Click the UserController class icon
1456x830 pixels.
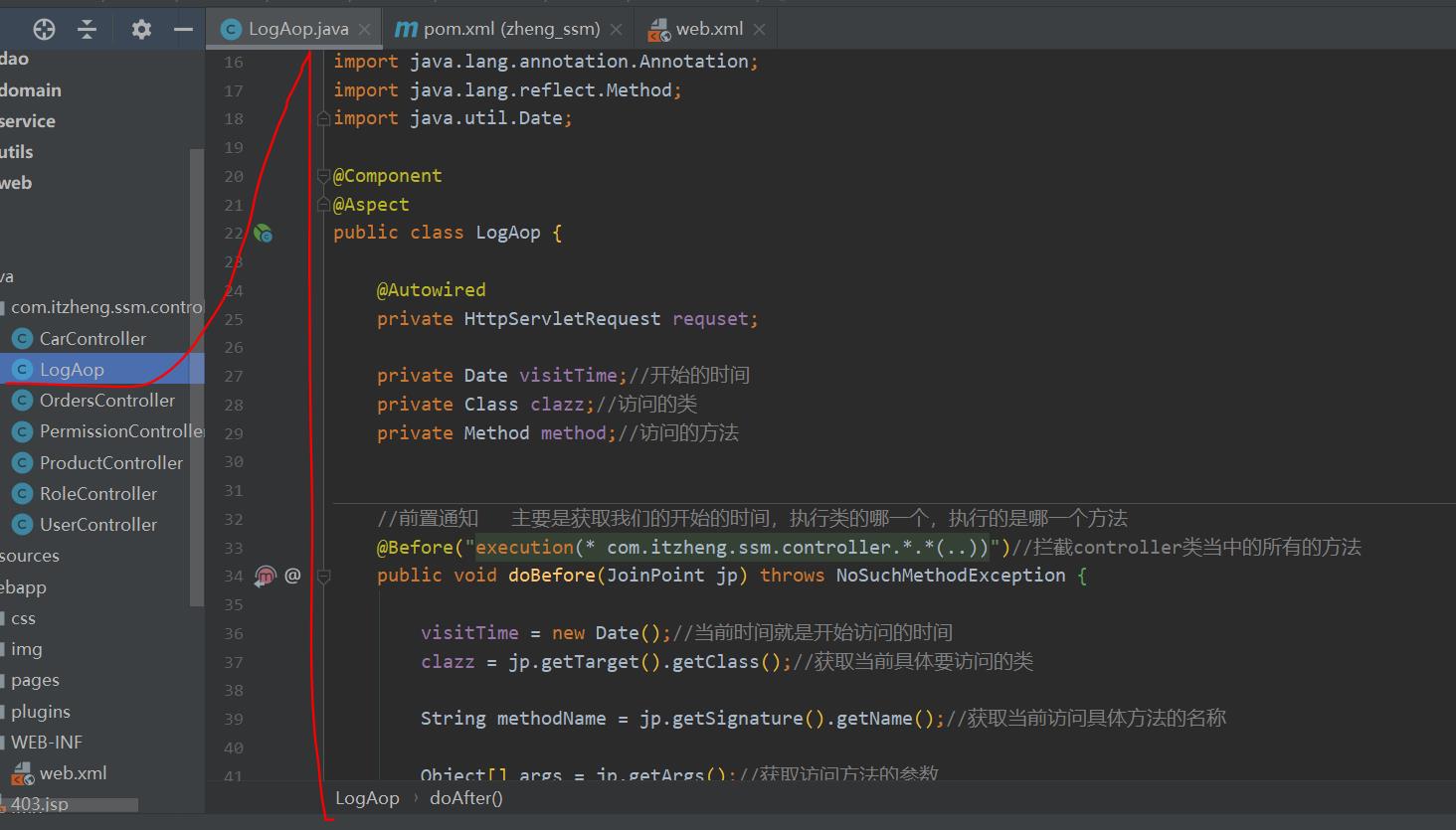tap(22, 525)
